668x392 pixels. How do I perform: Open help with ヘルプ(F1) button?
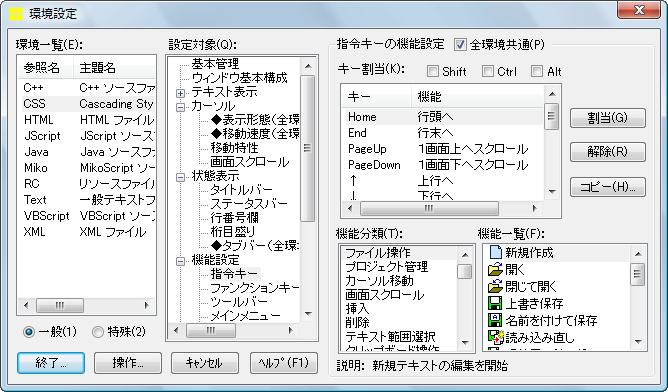pyautogui.click(x=284, y=363)
